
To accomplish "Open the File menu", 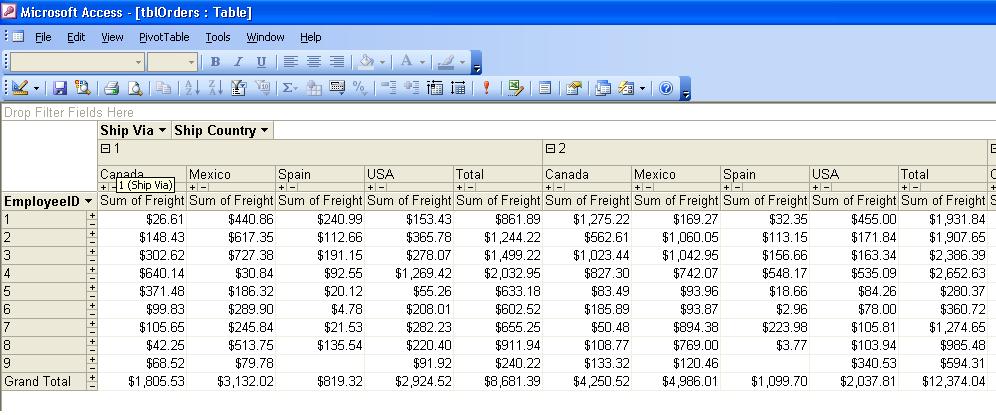I will [x=43, y=37].
